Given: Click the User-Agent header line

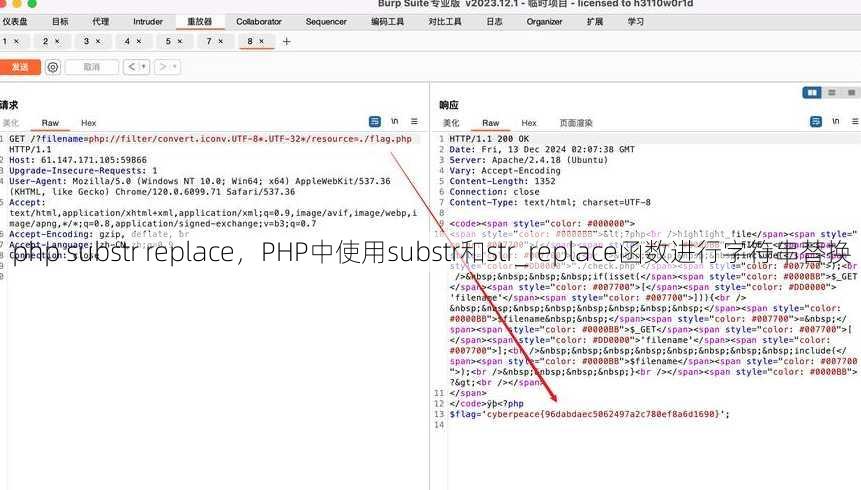Looking at the screenshot, I should 200,186.
